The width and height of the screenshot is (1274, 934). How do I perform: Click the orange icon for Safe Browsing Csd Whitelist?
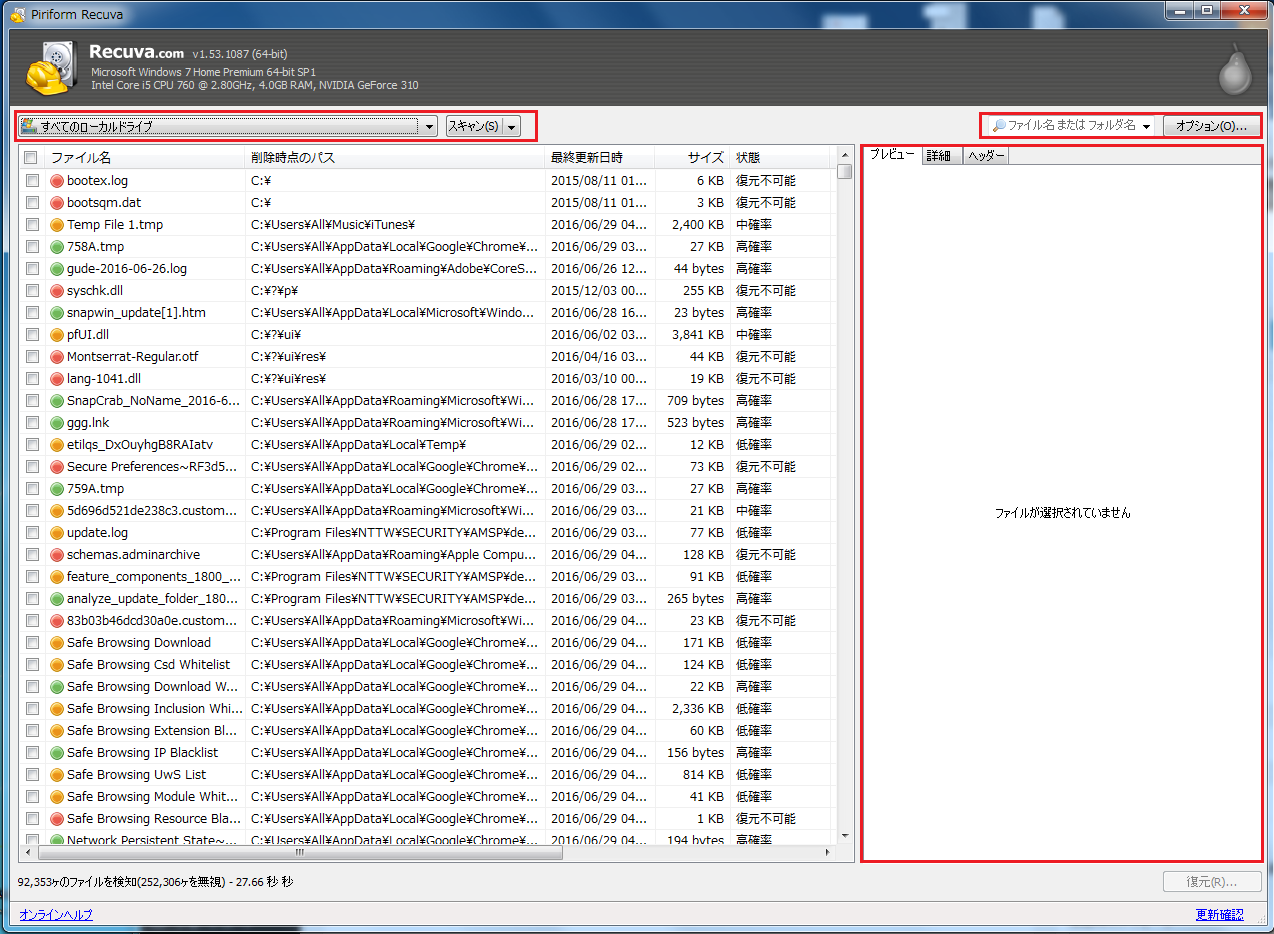click(x=57, y=665)
